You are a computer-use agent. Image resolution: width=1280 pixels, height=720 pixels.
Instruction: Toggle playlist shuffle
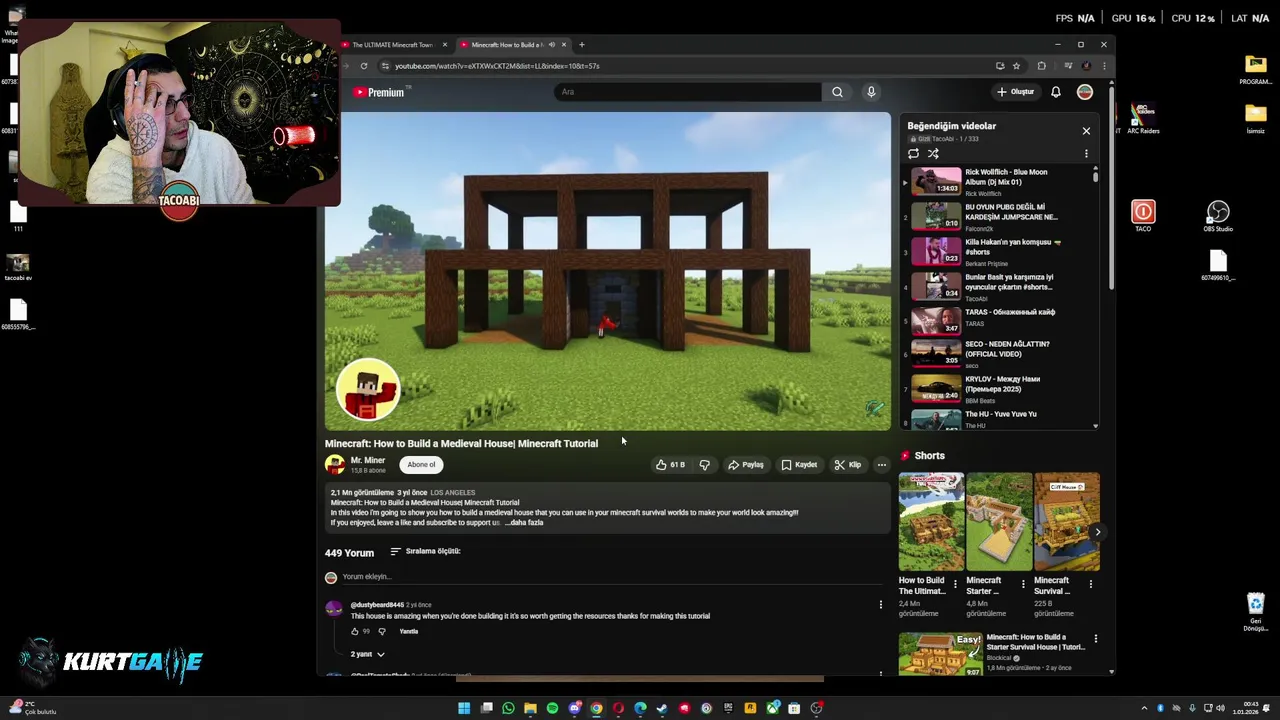pos(933,154)
